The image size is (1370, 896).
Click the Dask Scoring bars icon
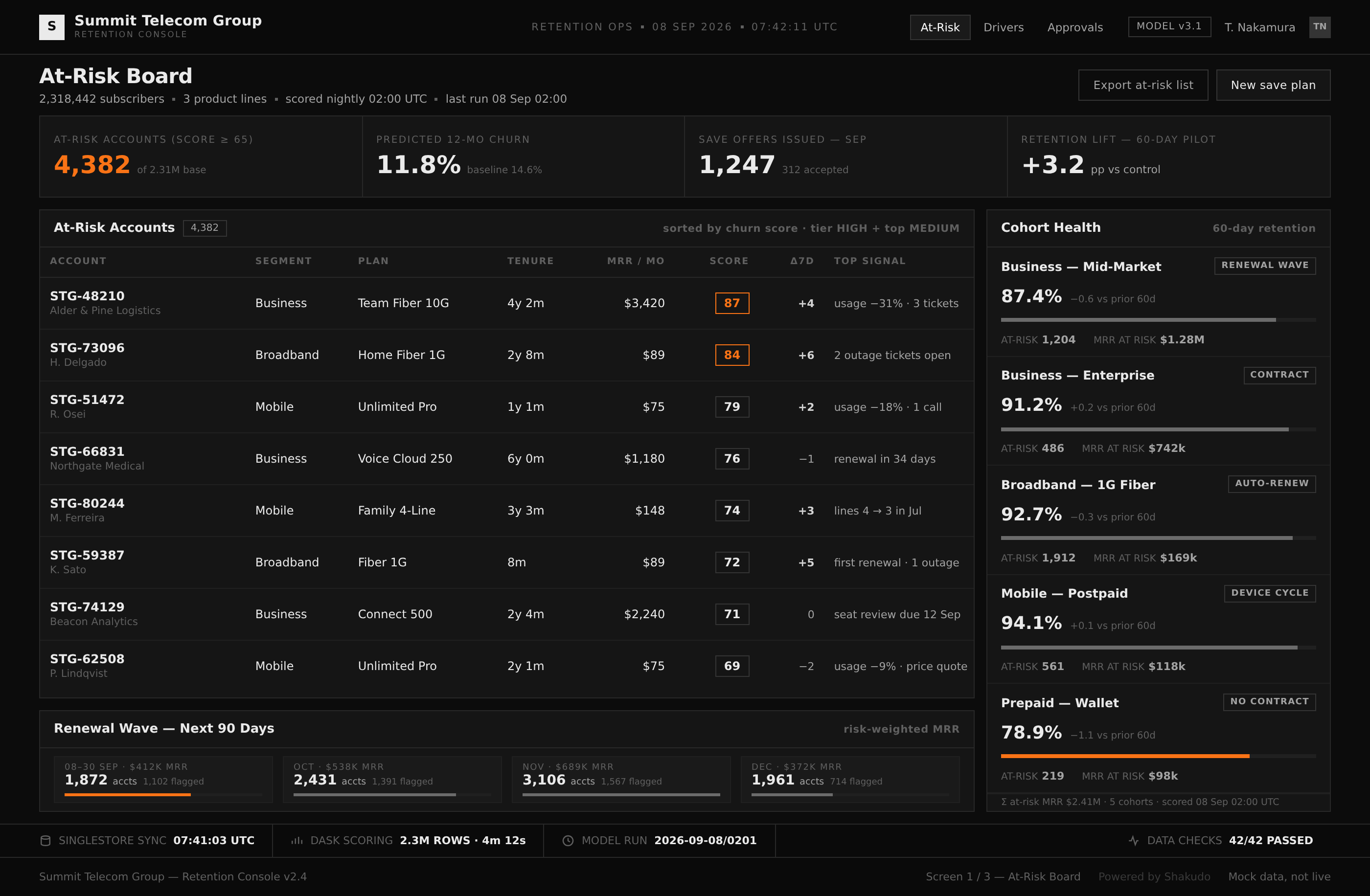click(297, 840)
